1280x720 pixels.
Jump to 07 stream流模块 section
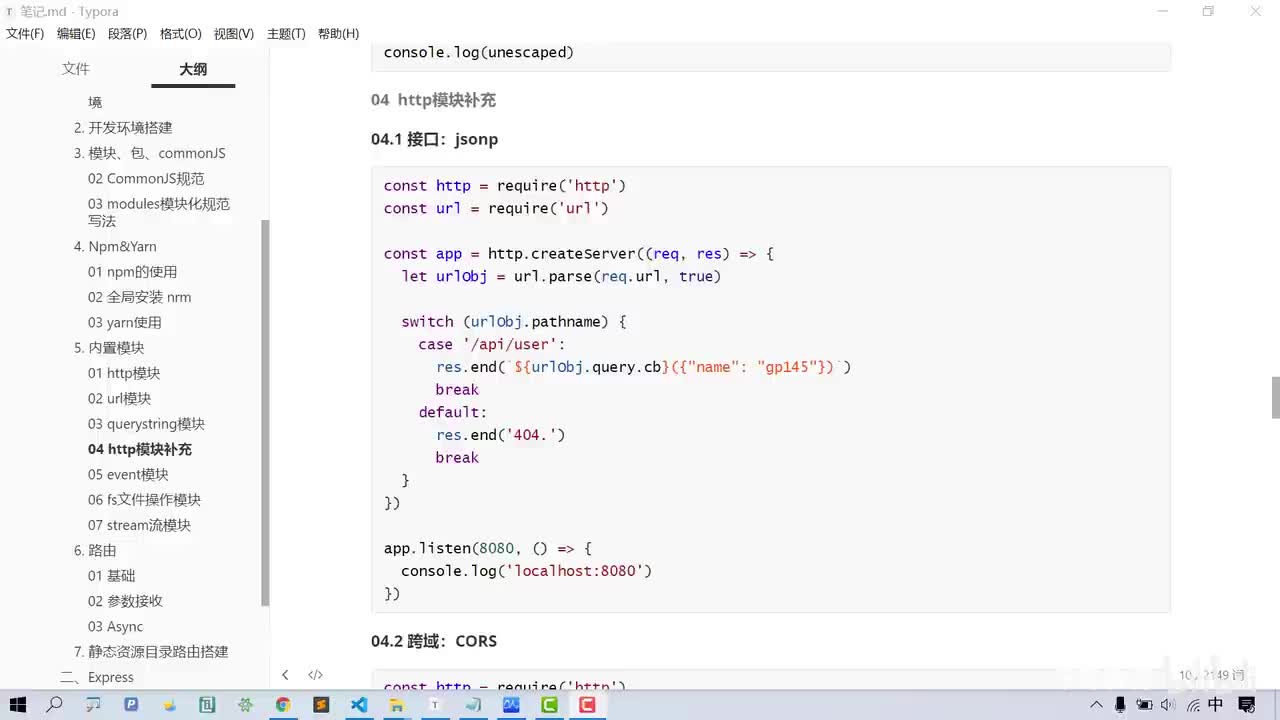tap(139, 526)
